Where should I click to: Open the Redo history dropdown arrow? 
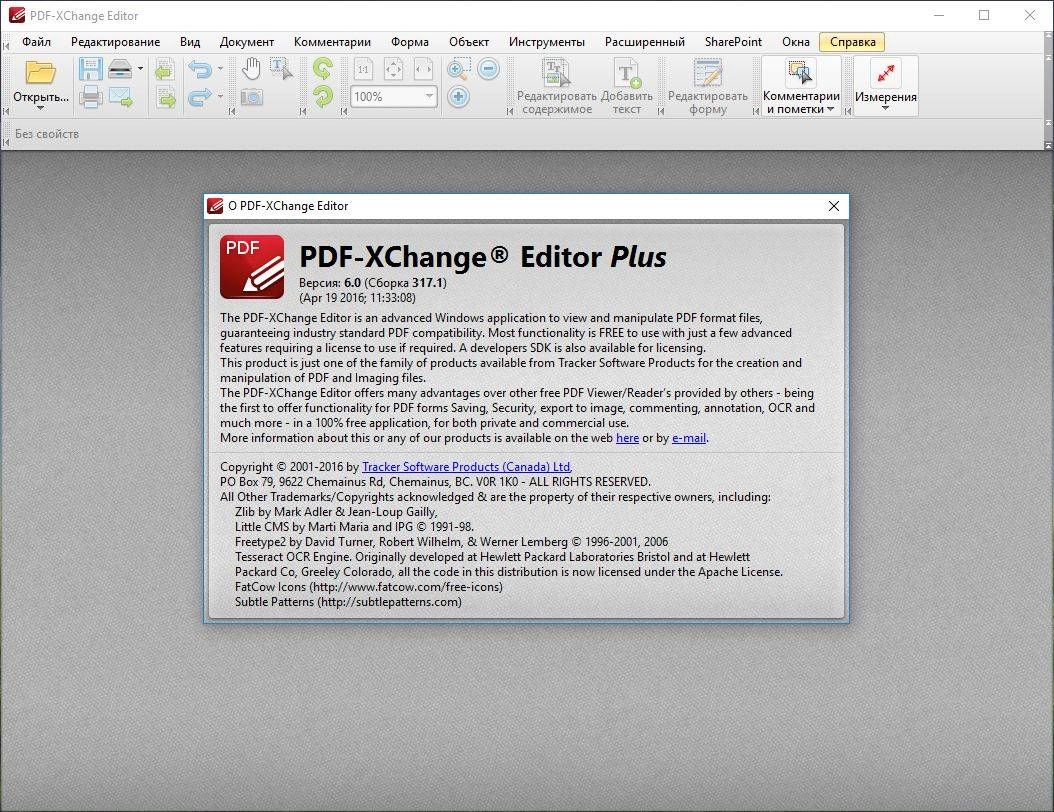(x=220, y=97)
